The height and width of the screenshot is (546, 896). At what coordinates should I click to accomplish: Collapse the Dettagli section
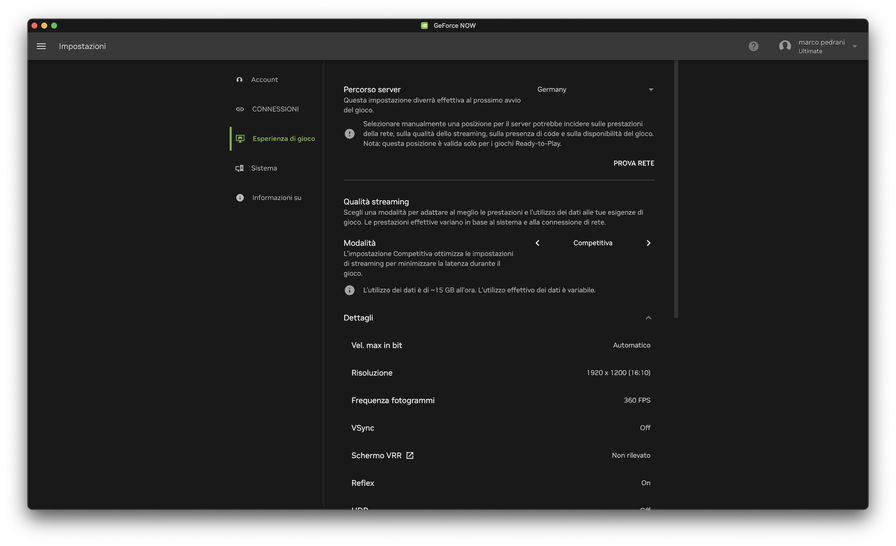pos(648,318)
